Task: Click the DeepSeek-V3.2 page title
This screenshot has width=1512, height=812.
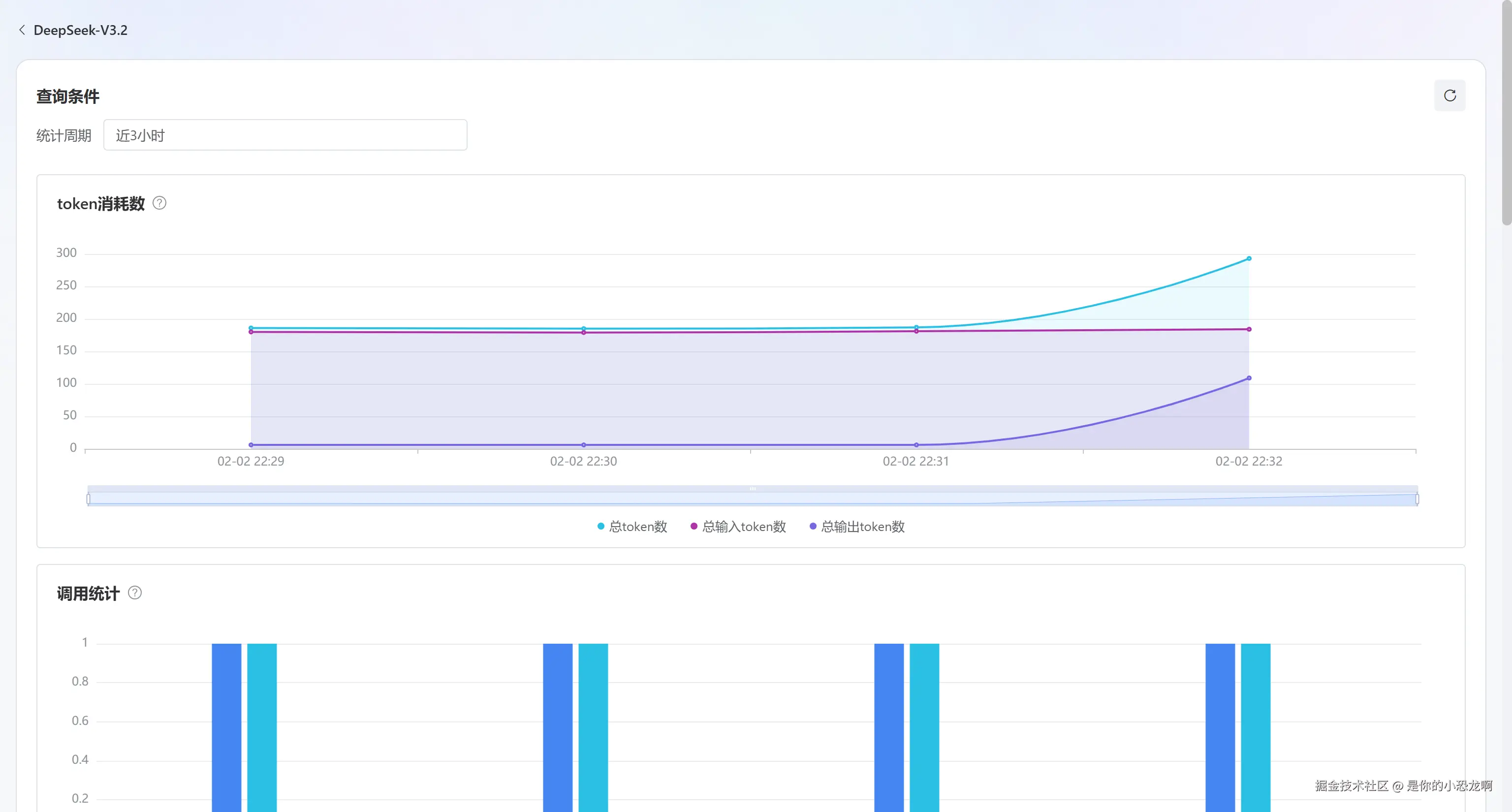Action: (80, 30)
